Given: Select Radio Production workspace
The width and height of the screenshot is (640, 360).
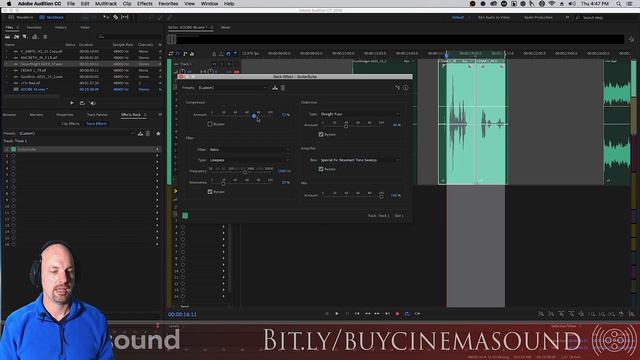Looking at the screenshot, I should tap(538, 18).
